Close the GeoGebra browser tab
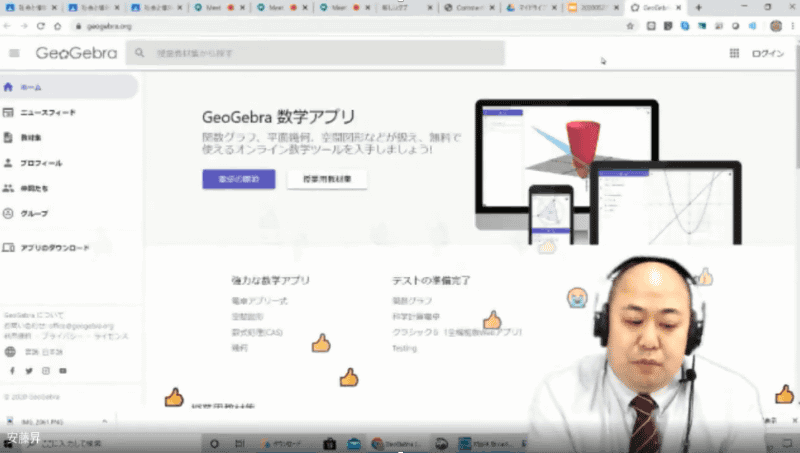 pos(679,8)
